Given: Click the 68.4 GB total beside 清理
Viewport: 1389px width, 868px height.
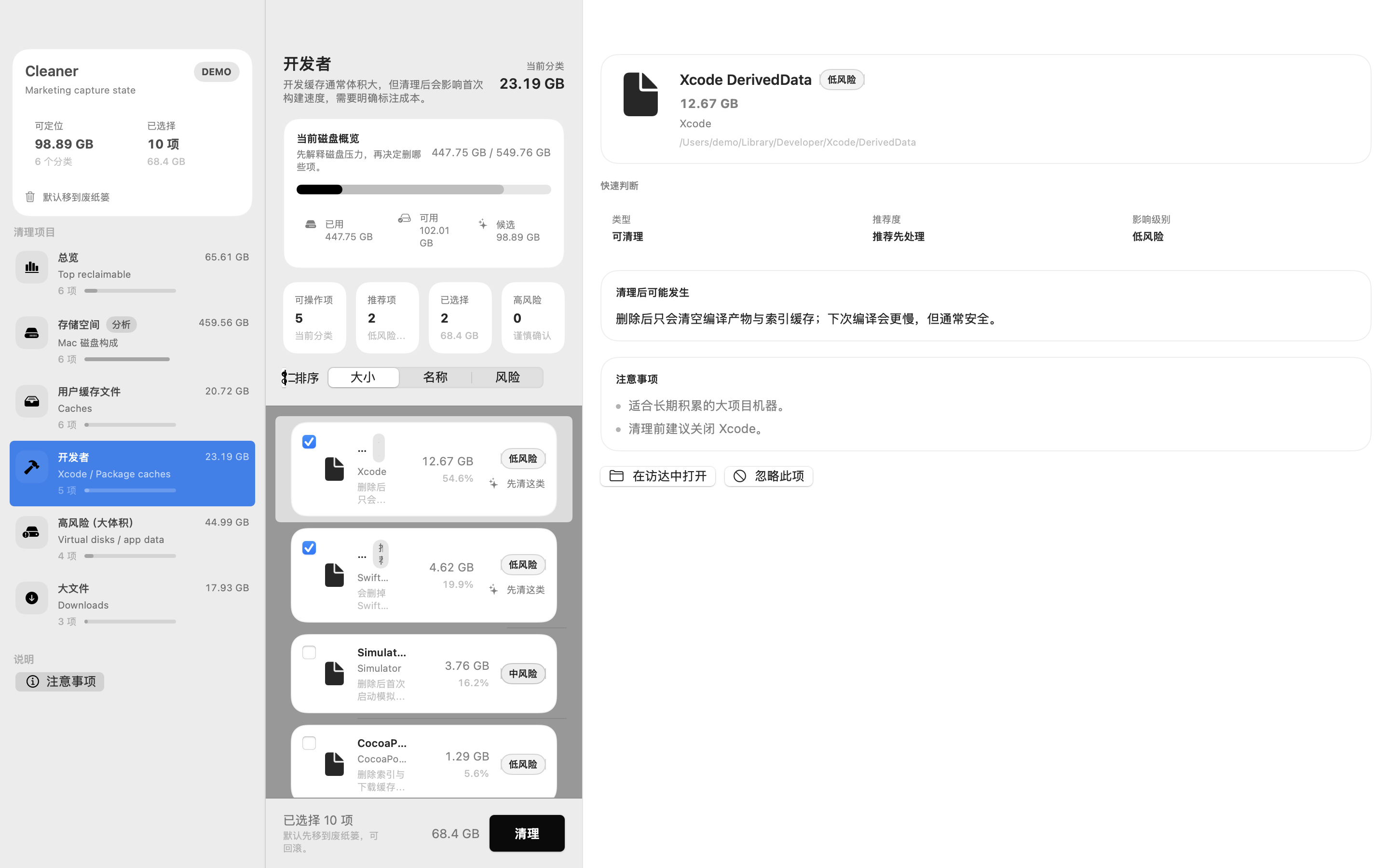Looking at the screenshot, I should tap(455, 833).
